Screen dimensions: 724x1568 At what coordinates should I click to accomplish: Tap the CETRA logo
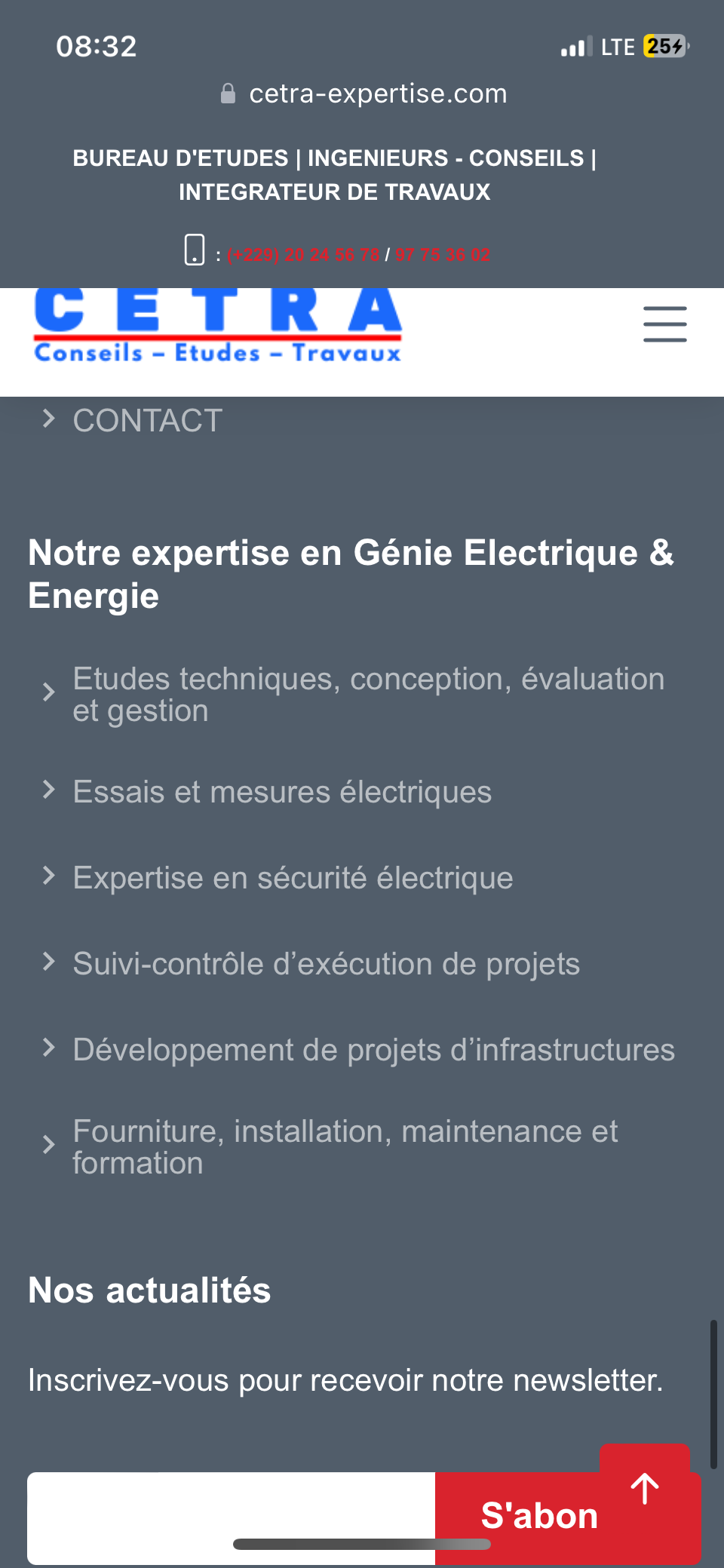tap(218, 326)
